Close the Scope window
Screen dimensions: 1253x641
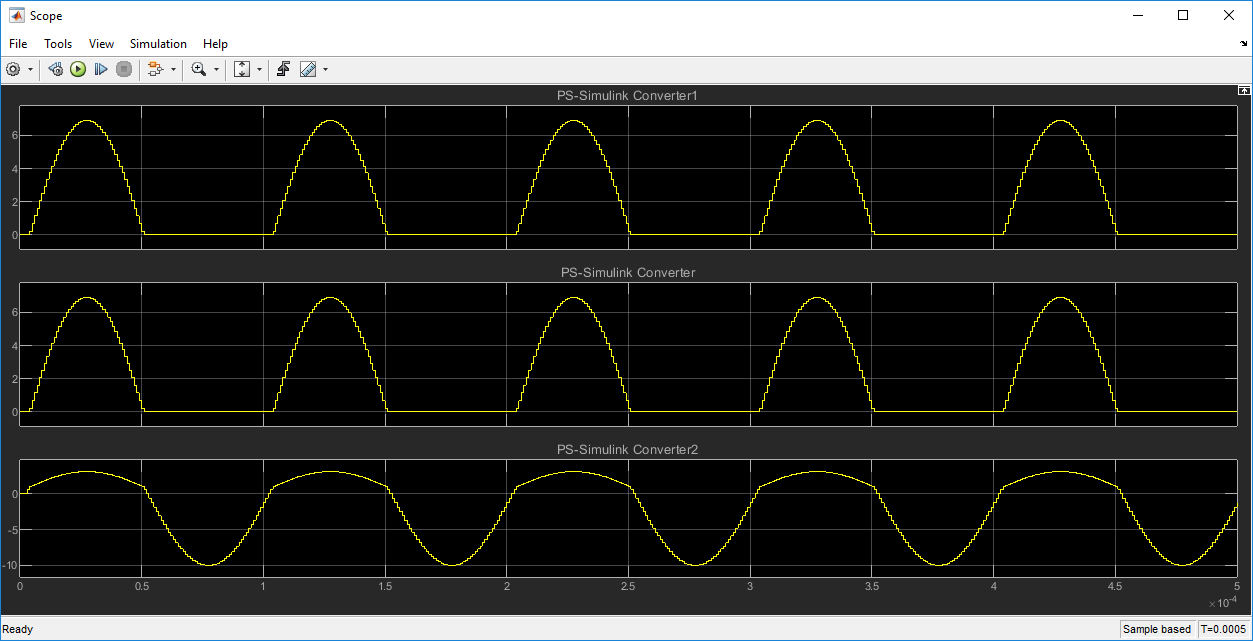(x=1229, y=15)
